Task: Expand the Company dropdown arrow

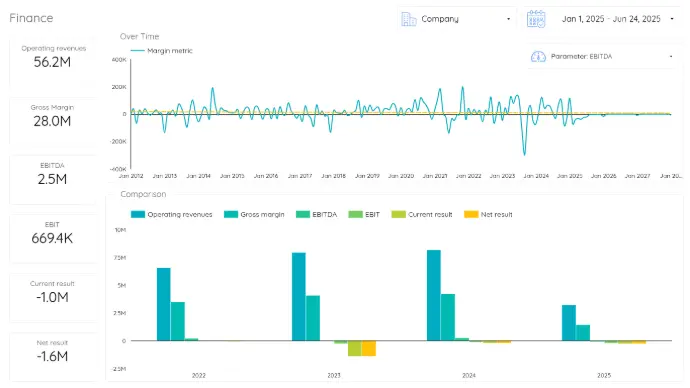Action: 508,19
